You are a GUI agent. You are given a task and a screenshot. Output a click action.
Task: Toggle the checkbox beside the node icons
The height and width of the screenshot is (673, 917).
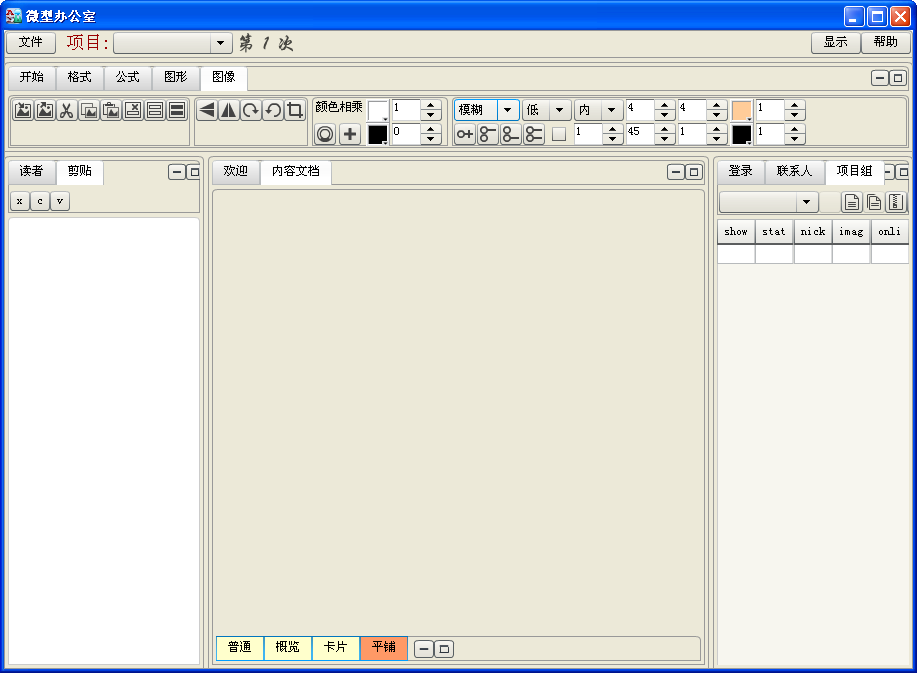(x=559, y=134)
